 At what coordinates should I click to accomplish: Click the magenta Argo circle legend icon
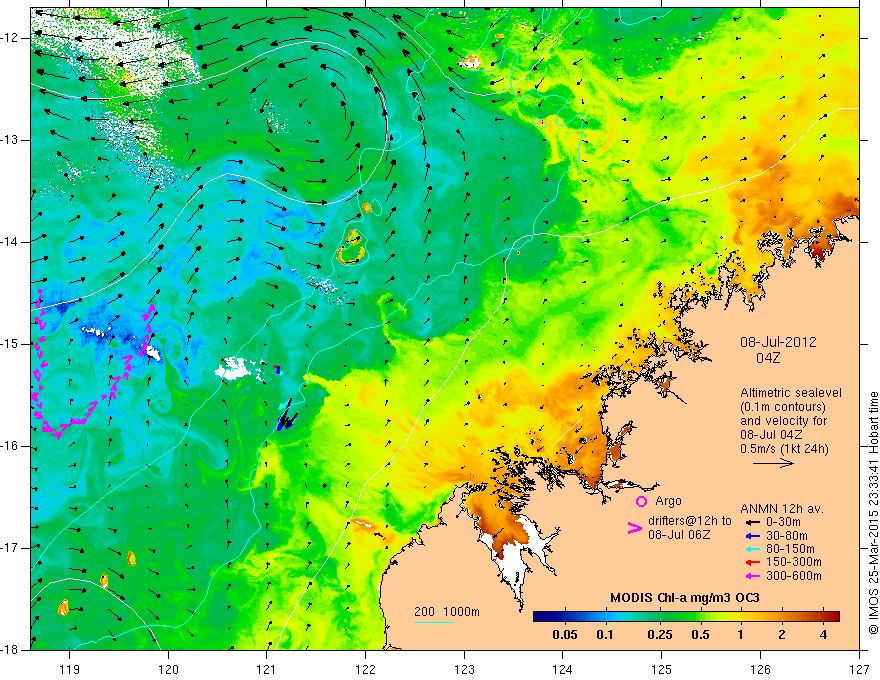click(641, 501)
